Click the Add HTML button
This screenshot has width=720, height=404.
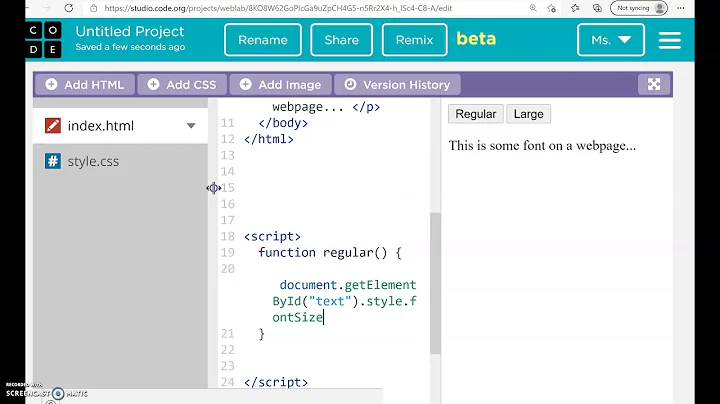pyautogui.click(x=85, y=85)
